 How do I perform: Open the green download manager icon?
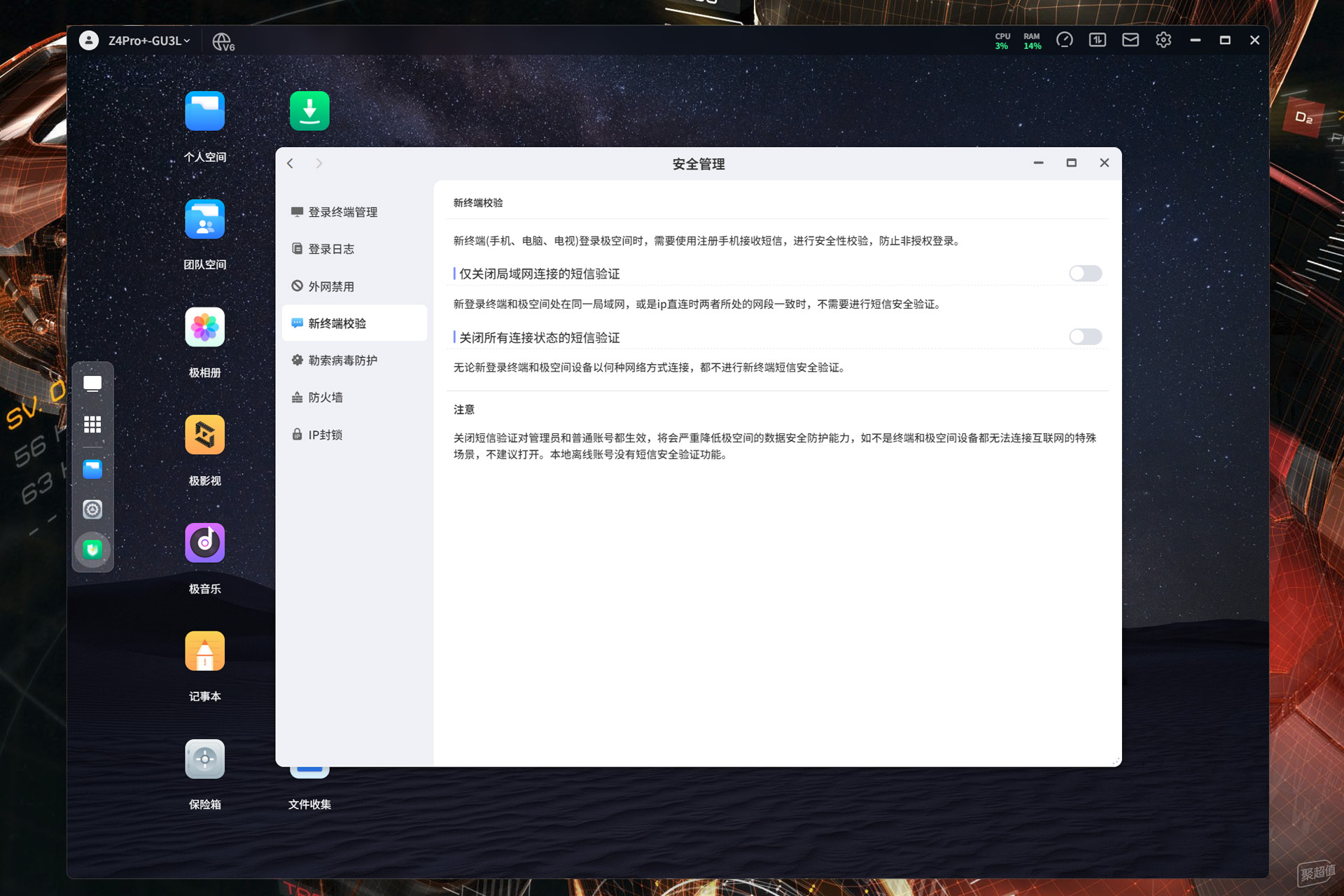coord(309,111)
